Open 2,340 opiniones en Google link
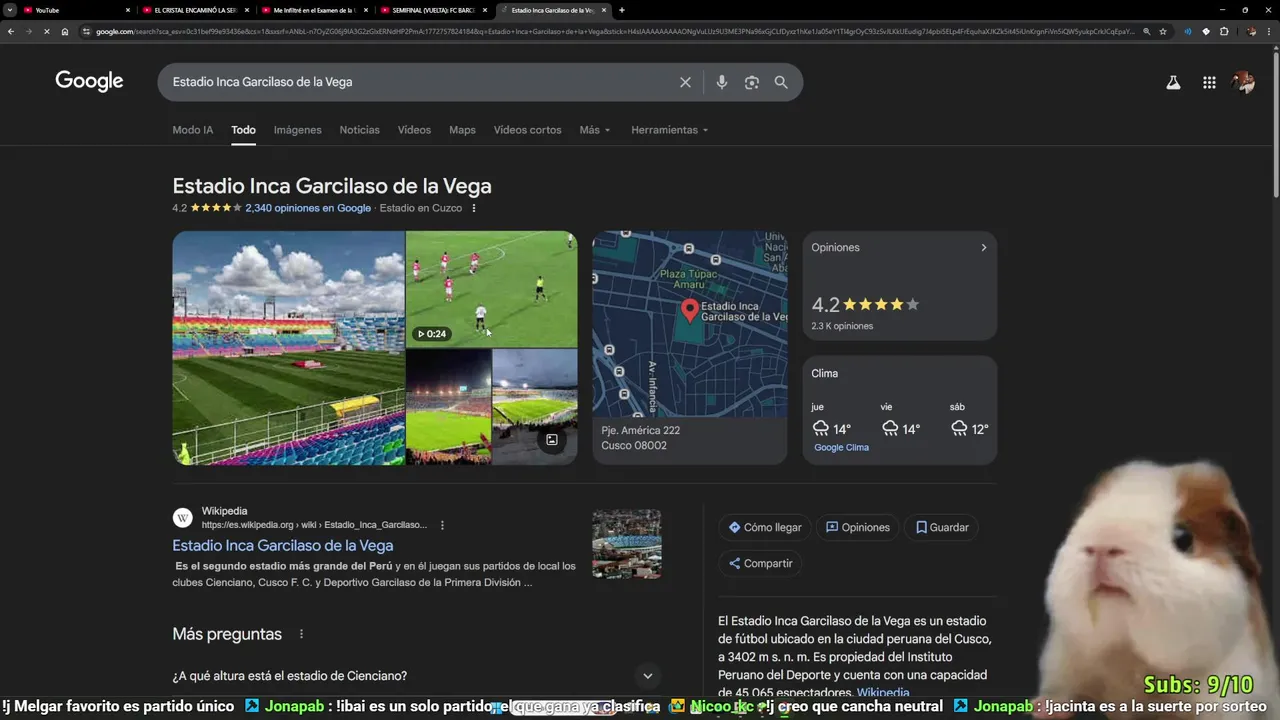1280x720 pixels. pyautogui.click(x=308, y=208)
